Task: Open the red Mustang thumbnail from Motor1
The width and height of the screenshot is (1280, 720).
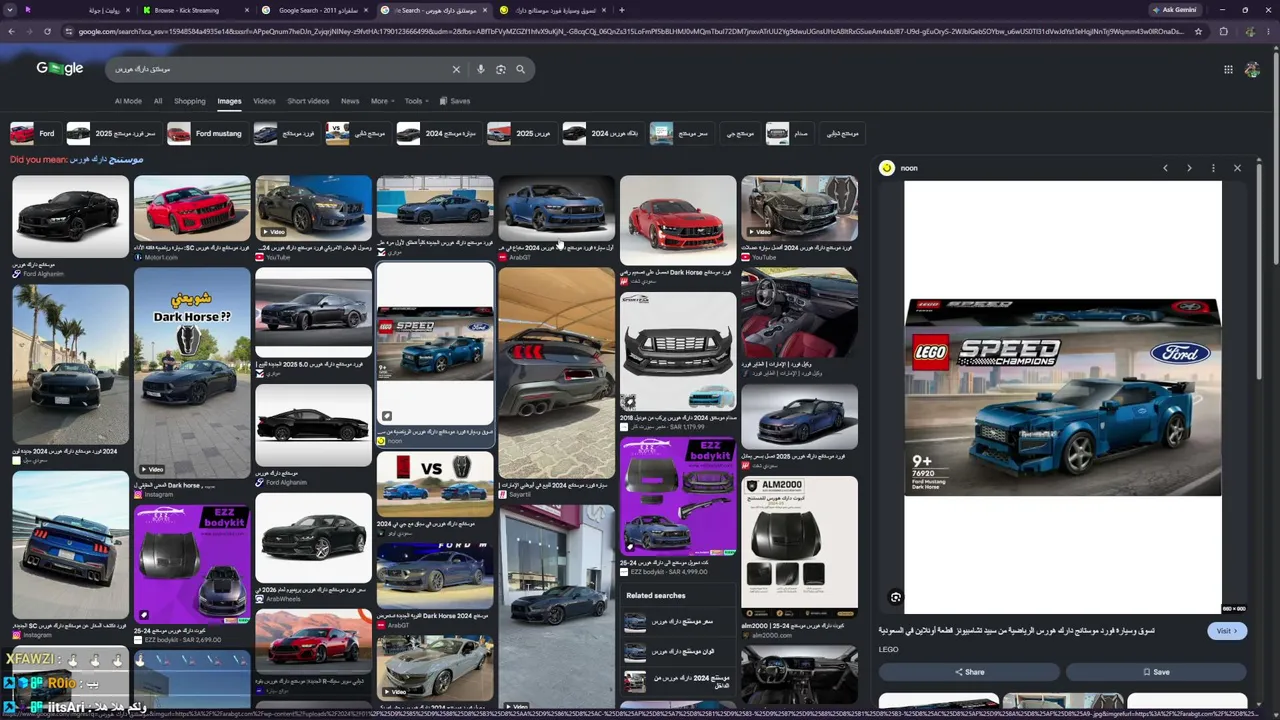Action: point(192,208)
